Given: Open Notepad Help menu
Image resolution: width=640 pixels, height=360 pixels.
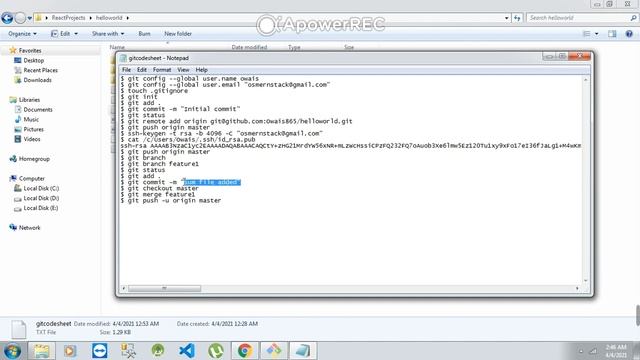Looking at the screenshot, I should 201,70.
